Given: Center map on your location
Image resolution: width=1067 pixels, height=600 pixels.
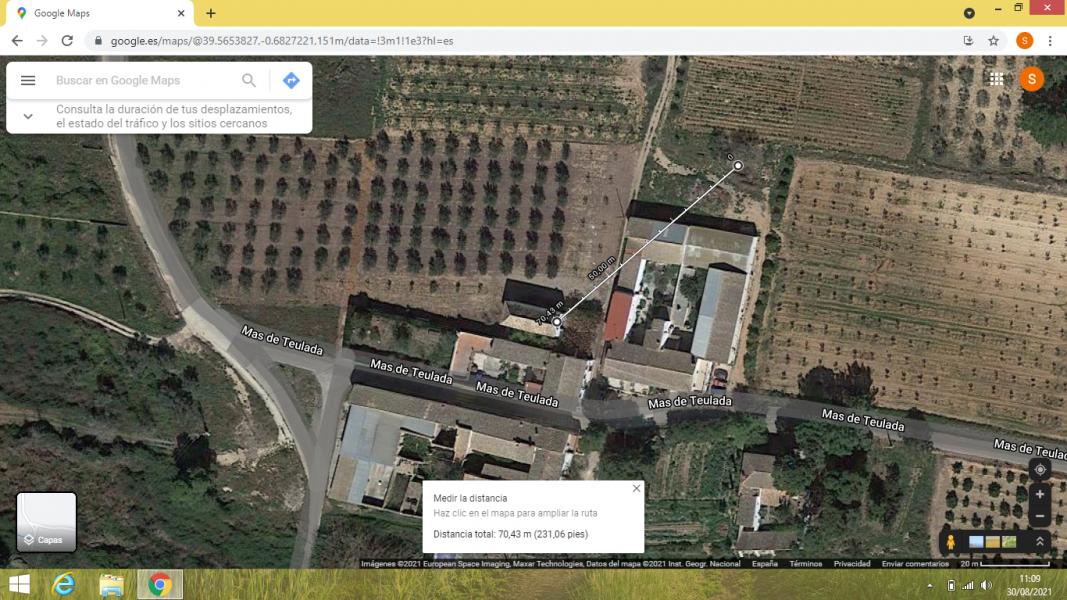Looking at the screenshot, I should (x=1040, y=470).
